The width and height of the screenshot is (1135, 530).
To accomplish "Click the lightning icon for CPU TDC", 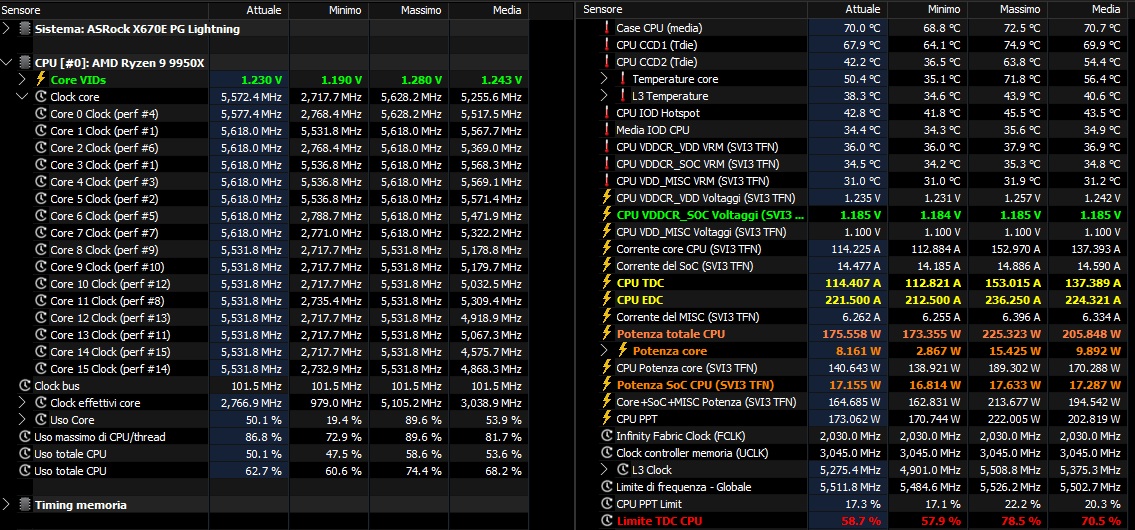I will coord(607,282).
